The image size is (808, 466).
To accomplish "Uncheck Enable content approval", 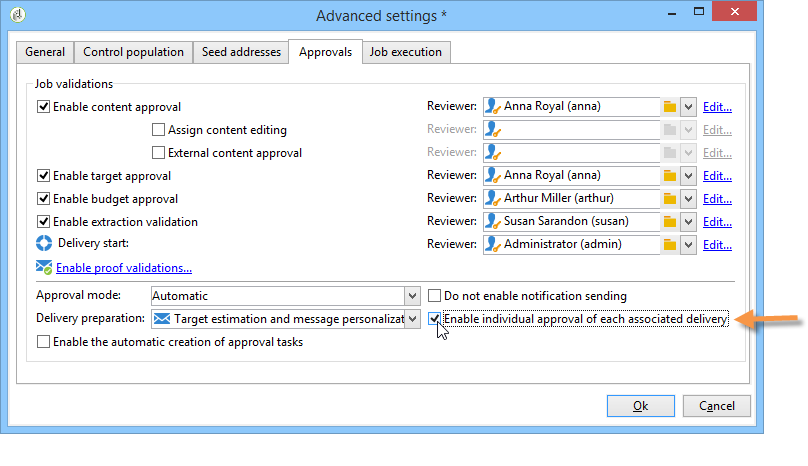I will tap(44, 107).
